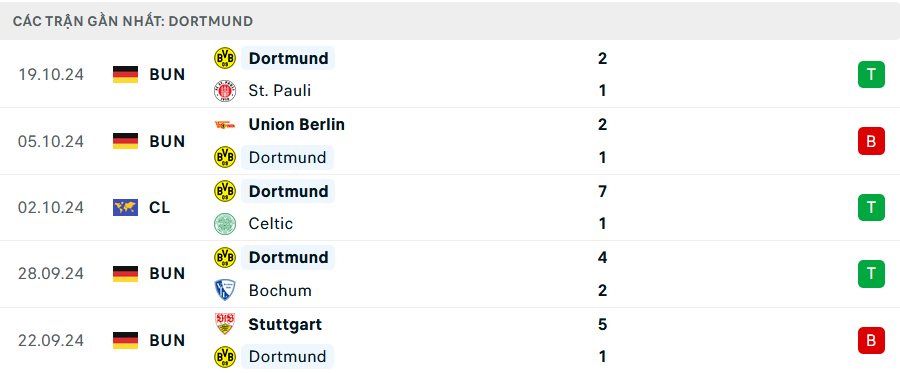Click the Champions League flag icon
Viewport: 900px width, 373px height.
pyautogui.click(x=125, y=207)
